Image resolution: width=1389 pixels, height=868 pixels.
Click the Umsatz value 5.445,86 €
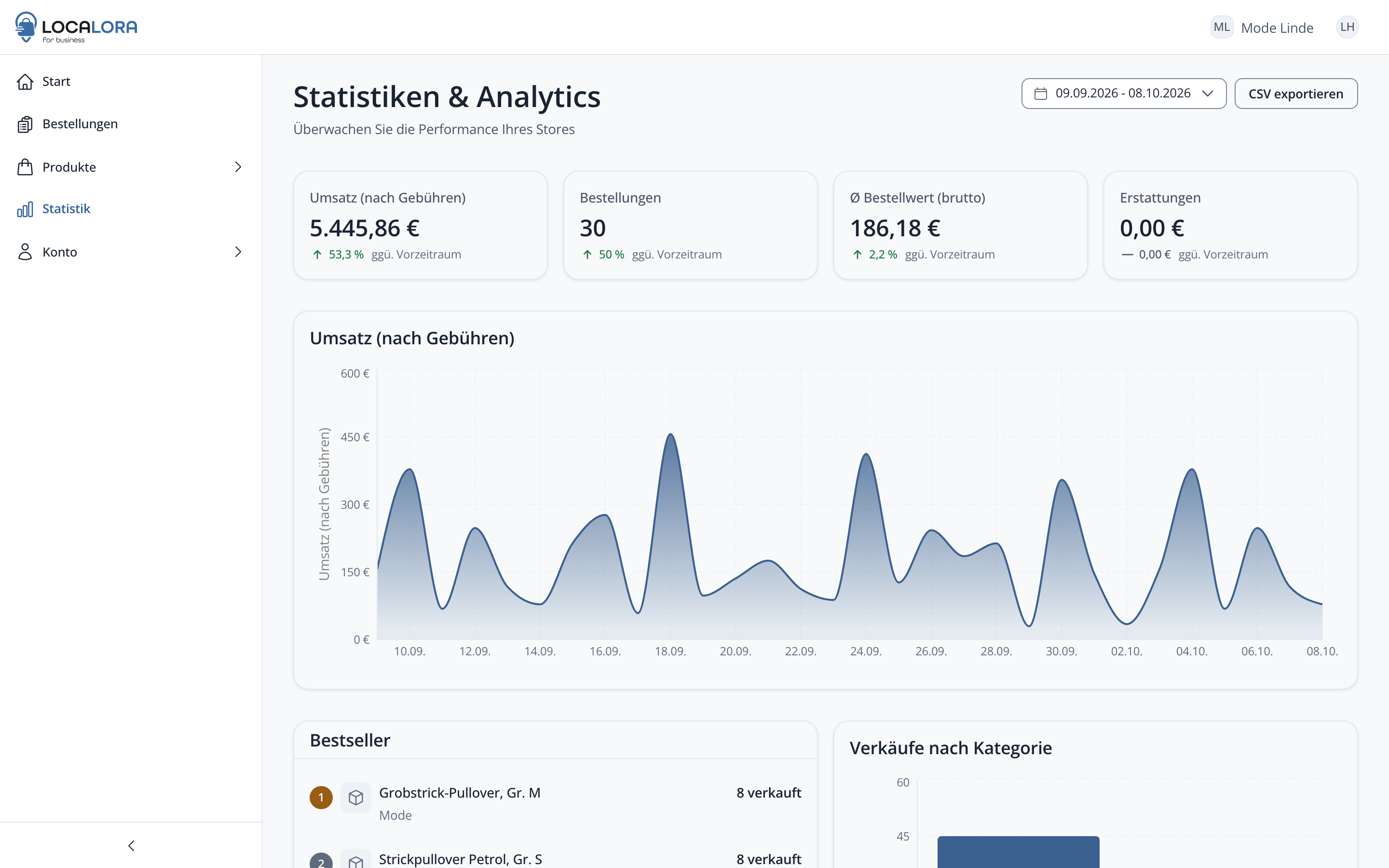tap(365, 229)
